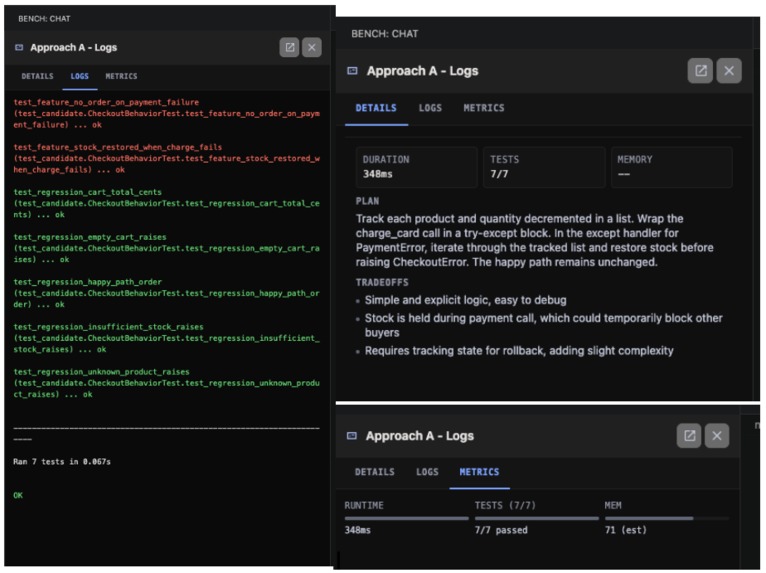Pop out the Metrics-view panel
This screenshot has height=573, width=766.
(689, 436)
